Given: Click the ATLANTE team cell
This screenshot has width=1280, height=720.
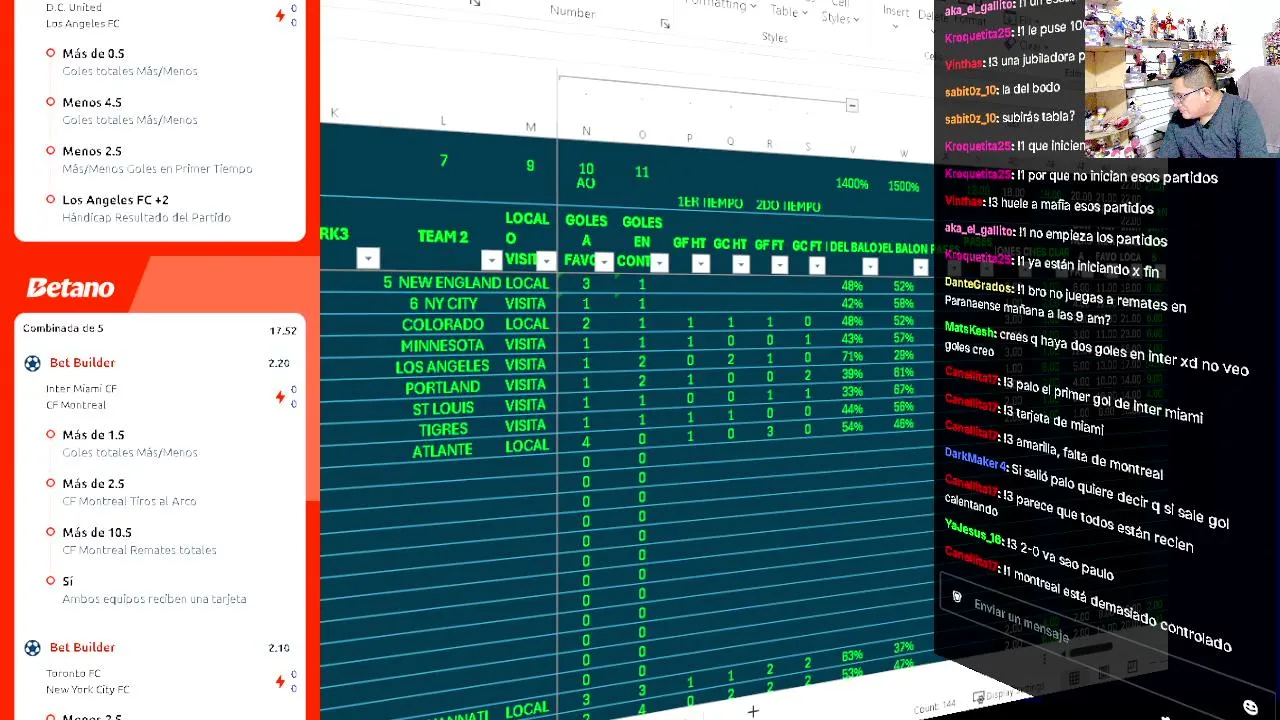Looking at the screenshot, I should coord(442,451).
